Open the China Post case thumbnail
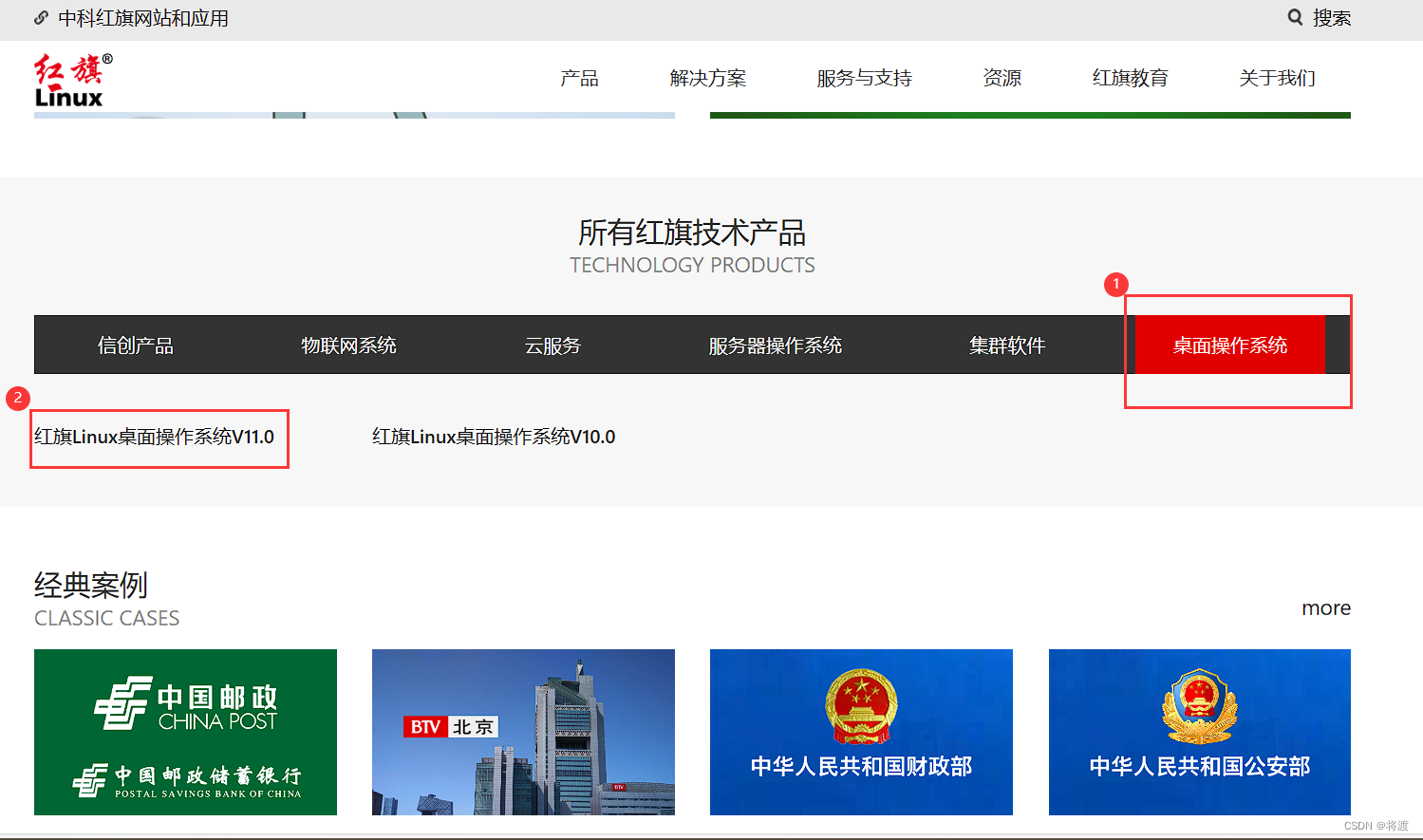This screenshot has width=1423, height=840. pyautogui.click(x=185, y=732)
